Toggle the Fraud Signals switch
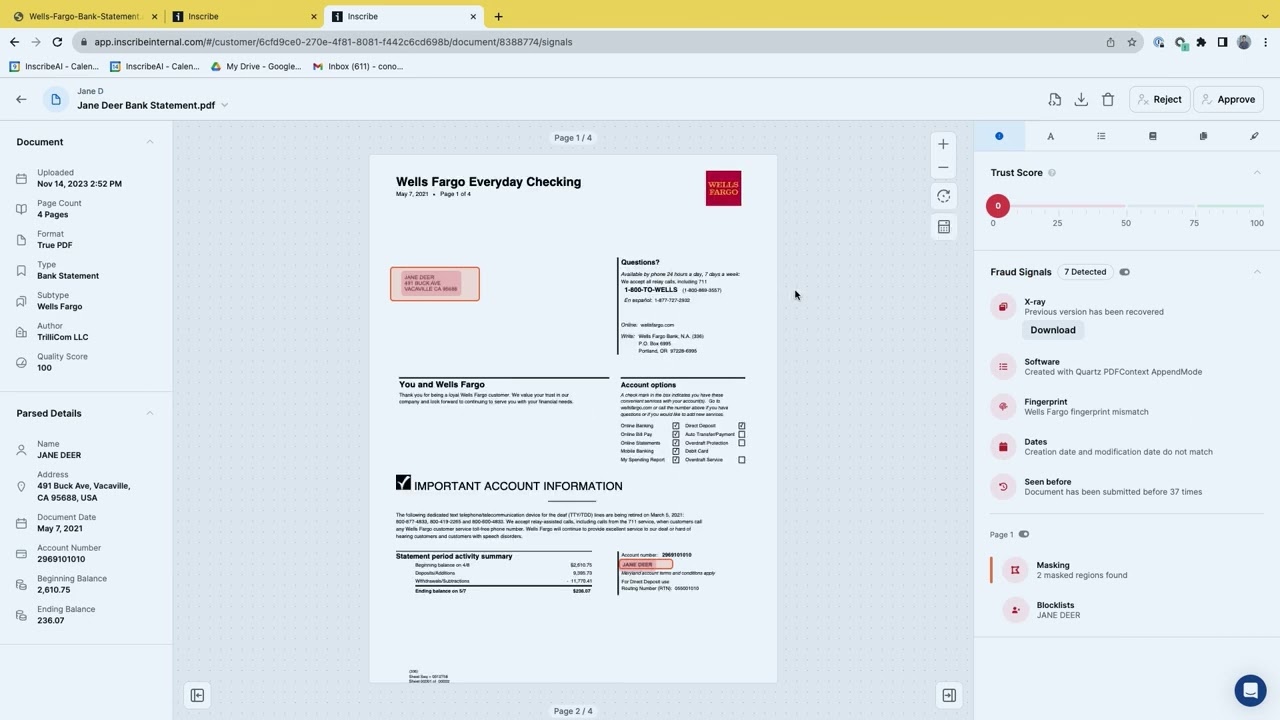Viewport: 1280px width, 720px height. (x=1125, y=272)
